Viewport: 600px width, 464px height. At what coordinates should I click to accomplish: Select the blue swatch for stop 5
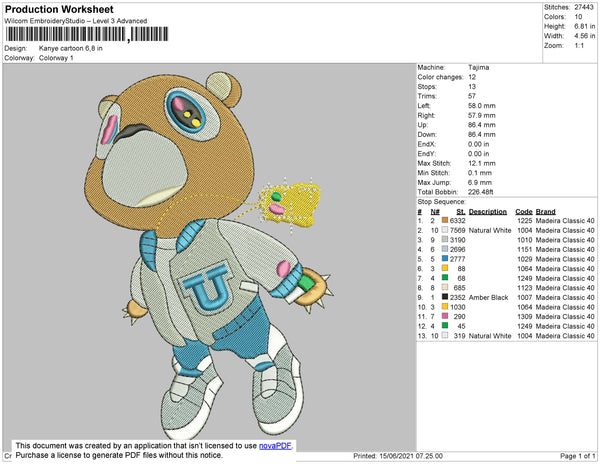click(445, 259)
